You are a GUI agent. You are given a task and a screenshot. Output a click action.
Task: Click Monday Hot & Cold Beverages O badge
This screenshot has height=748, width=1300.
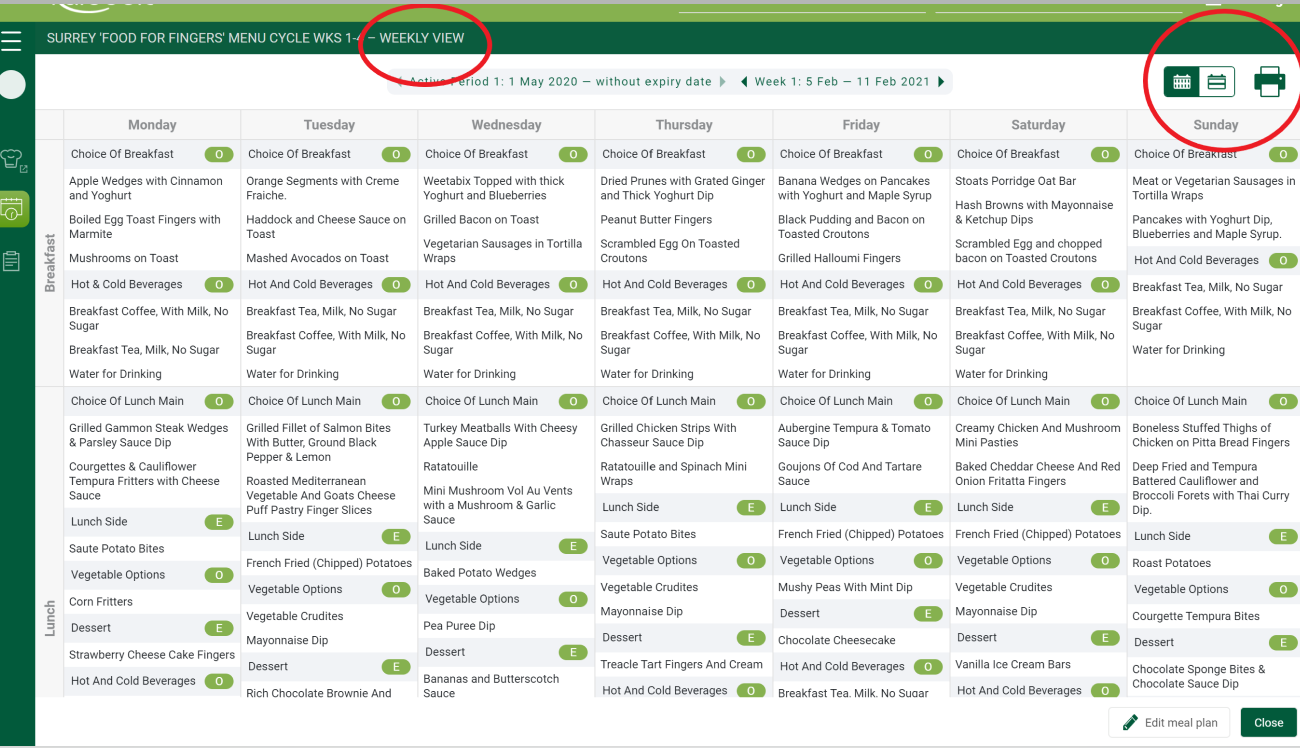pos(219,285)
